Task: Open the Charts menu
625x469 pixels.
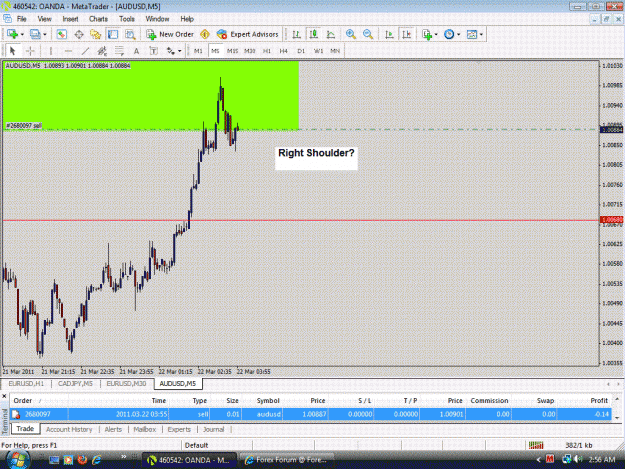Action: pos(98,19)
